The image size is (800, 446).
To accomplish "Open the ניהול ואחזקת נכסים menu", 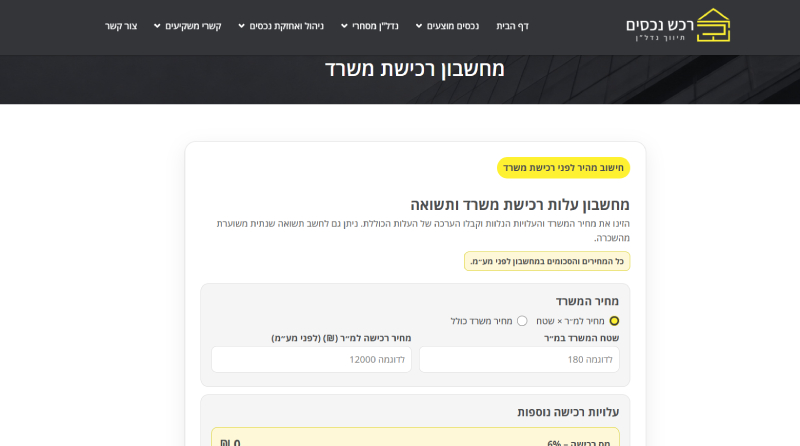I will 286,26.
